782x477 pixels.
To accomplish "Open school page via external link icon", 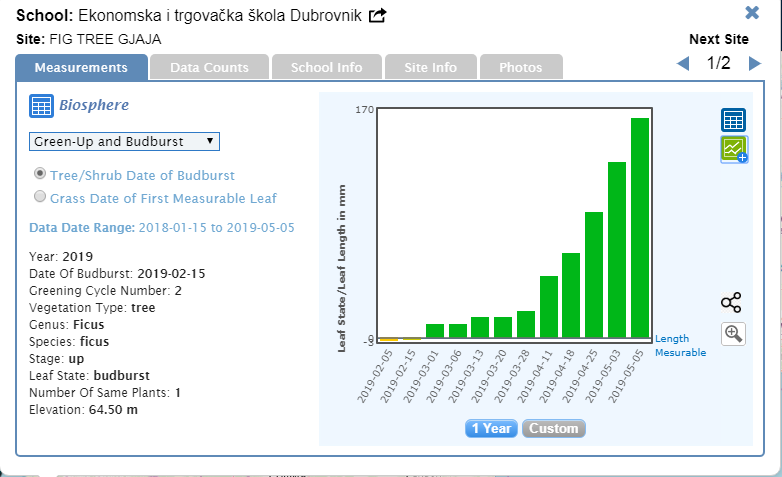I will point(377,16).
